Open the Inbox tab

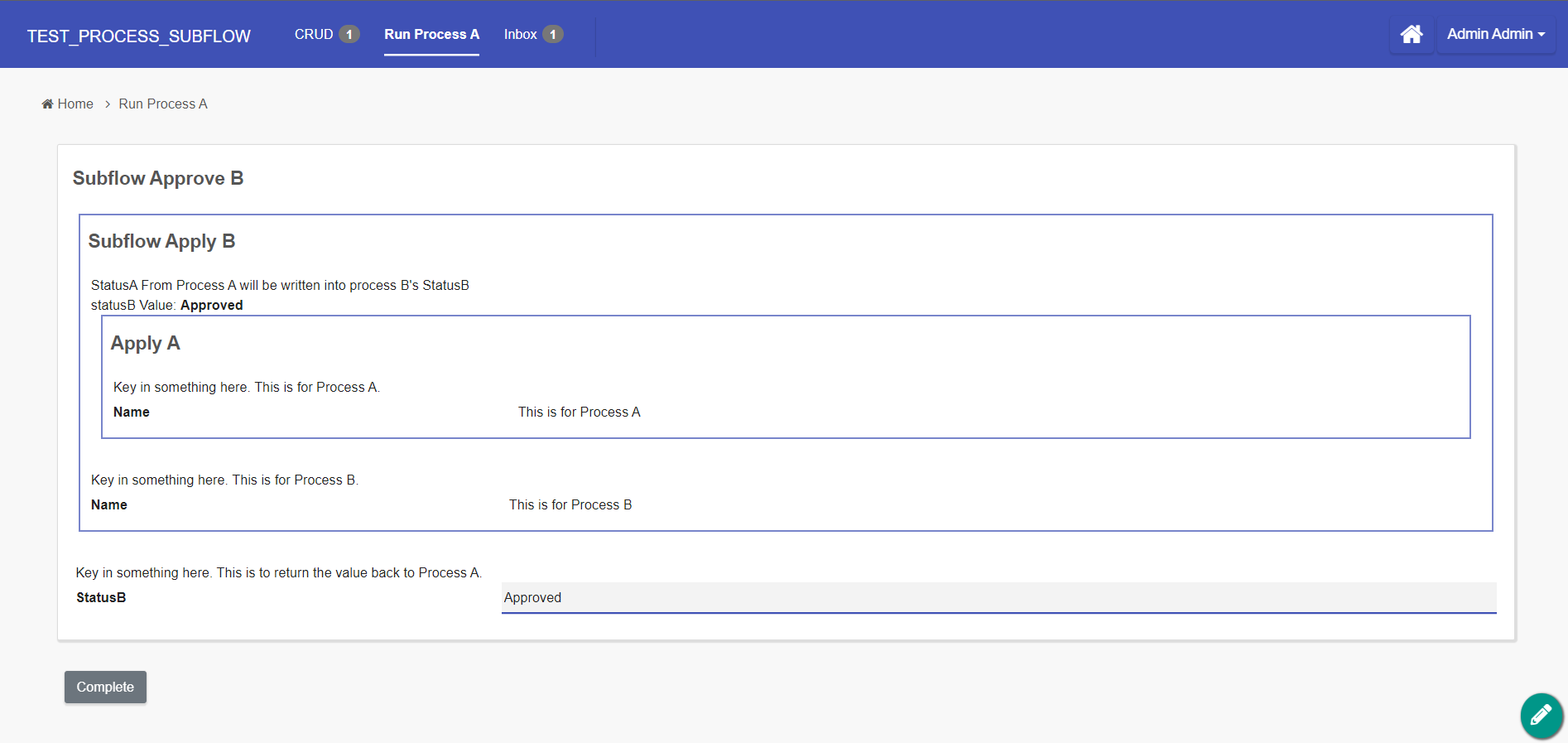tap(520, 34)
